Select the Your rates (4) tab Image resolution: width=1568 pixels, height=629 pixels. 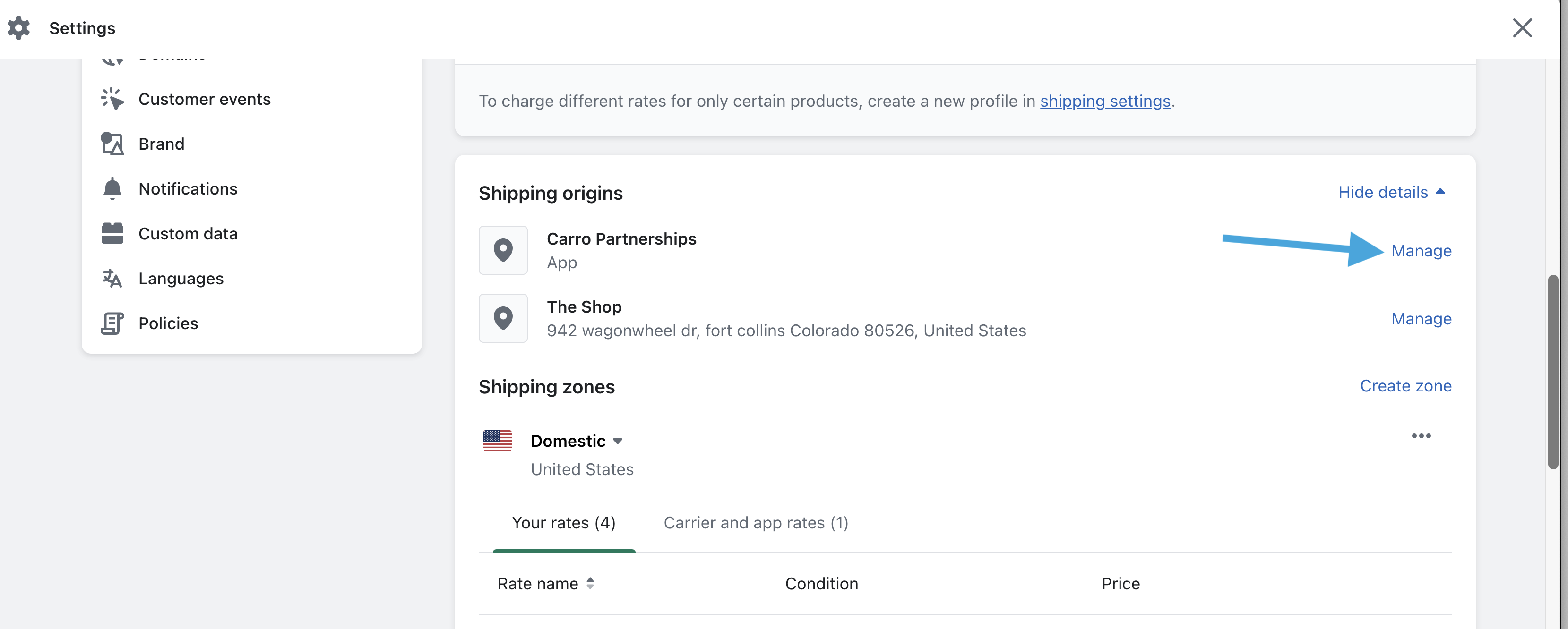(x=563, y=523)
